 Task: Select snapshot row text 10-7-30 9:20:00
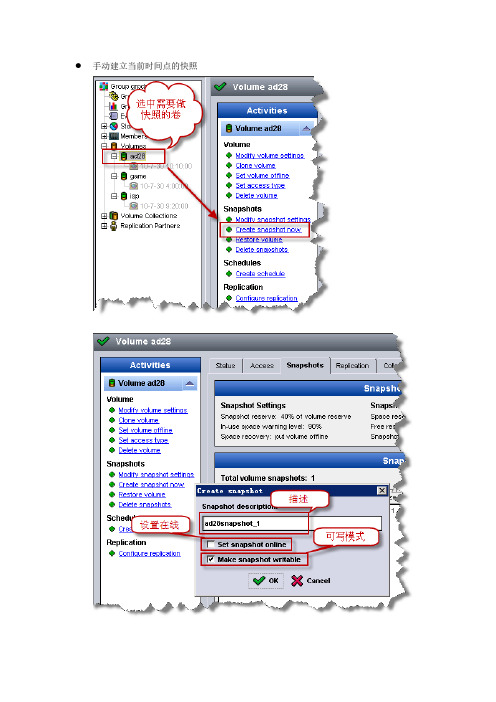point(164,206)
